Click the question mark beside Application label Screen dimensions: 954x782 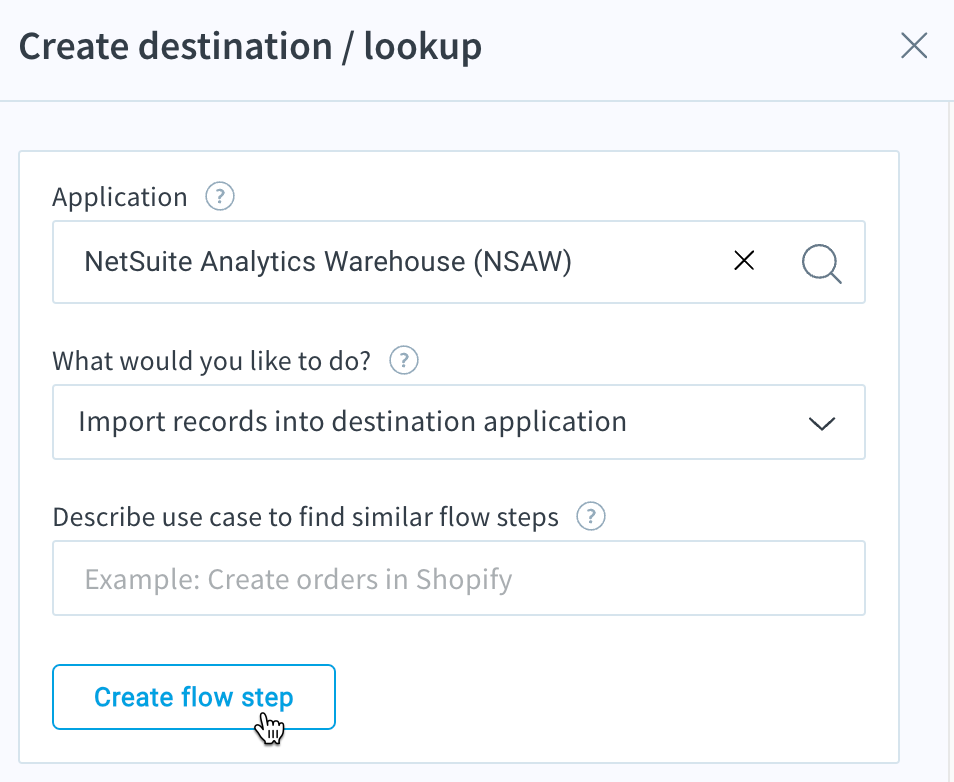219,196
